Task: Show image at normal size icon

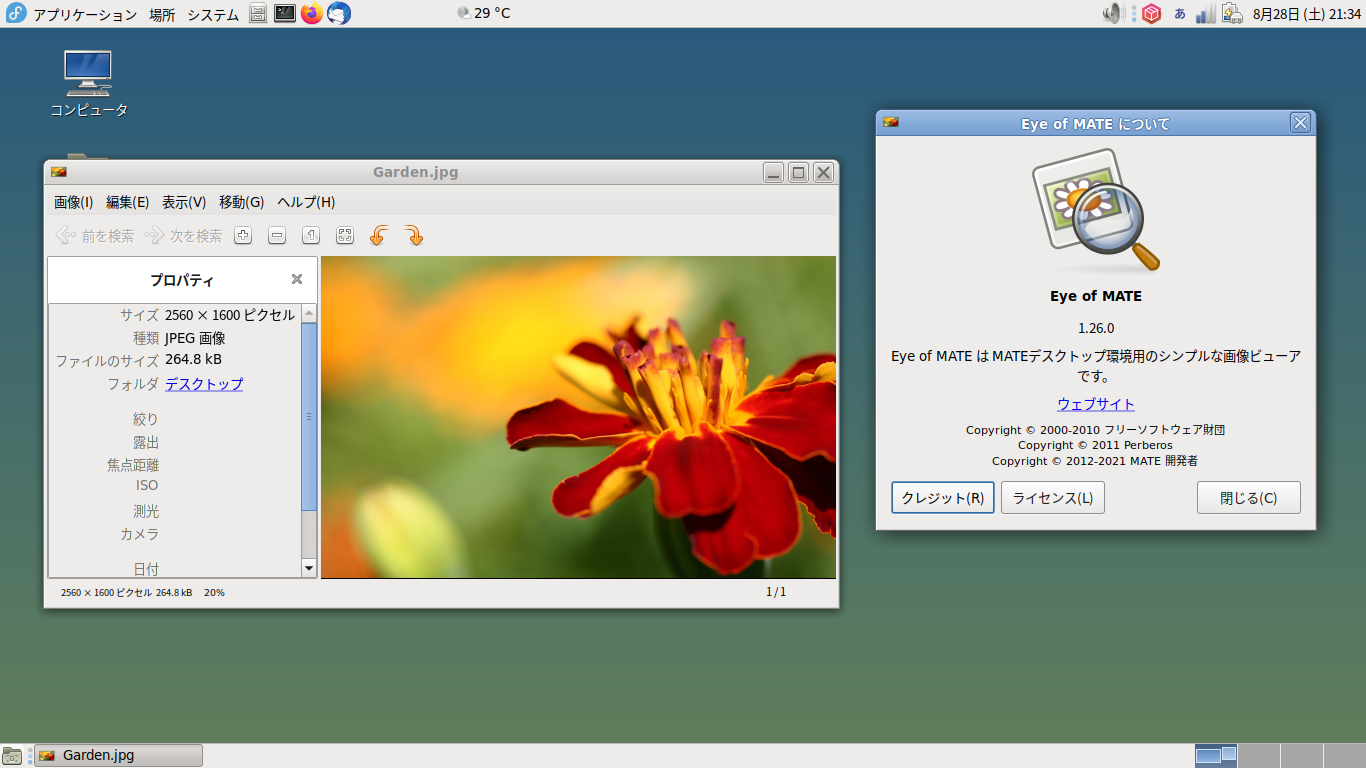Action: pos(311,235)
